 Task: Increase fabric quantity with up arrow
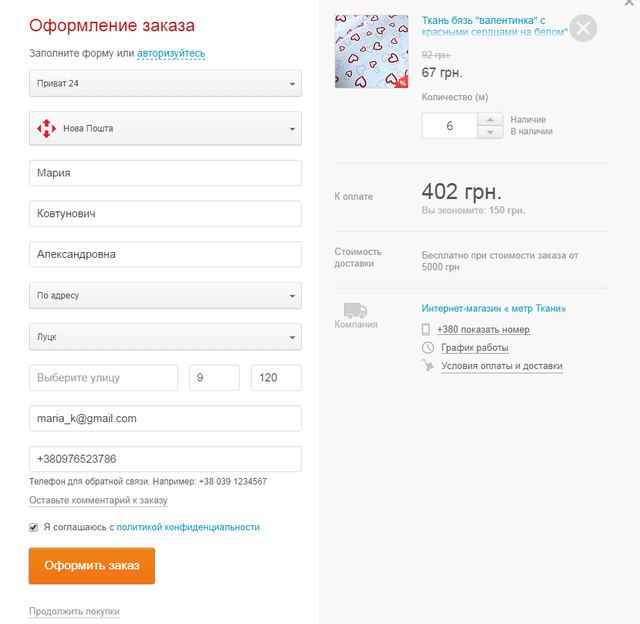490,120
